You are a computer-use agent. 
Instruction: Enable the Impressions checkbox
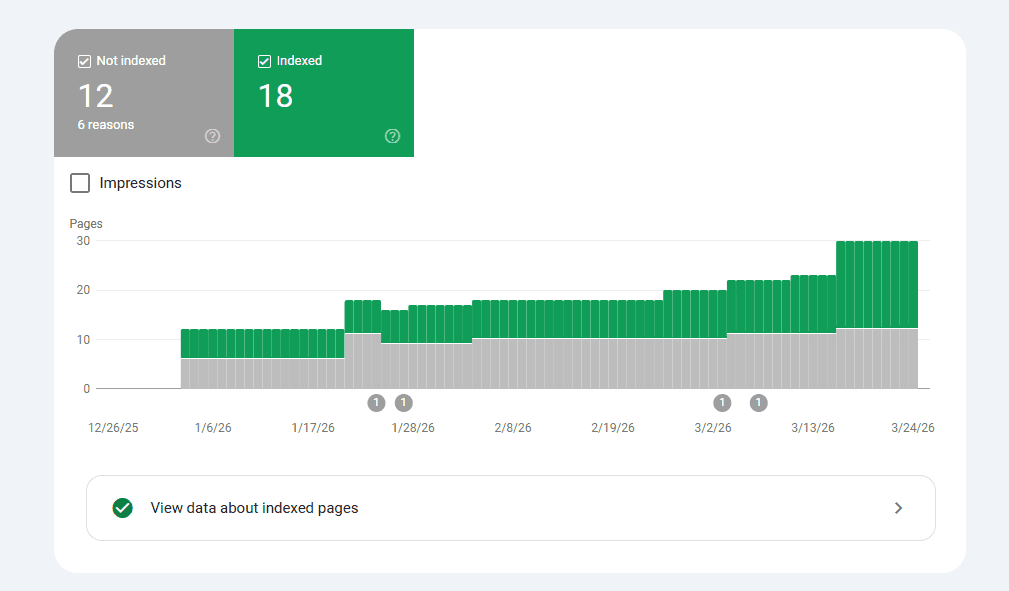(80, 183)
